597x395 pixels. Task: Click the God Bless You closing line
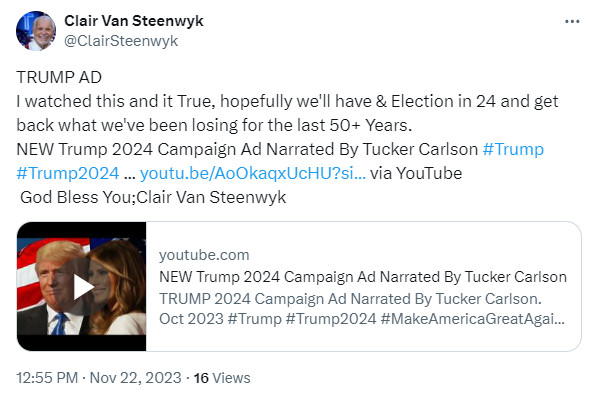pos(153,197)
